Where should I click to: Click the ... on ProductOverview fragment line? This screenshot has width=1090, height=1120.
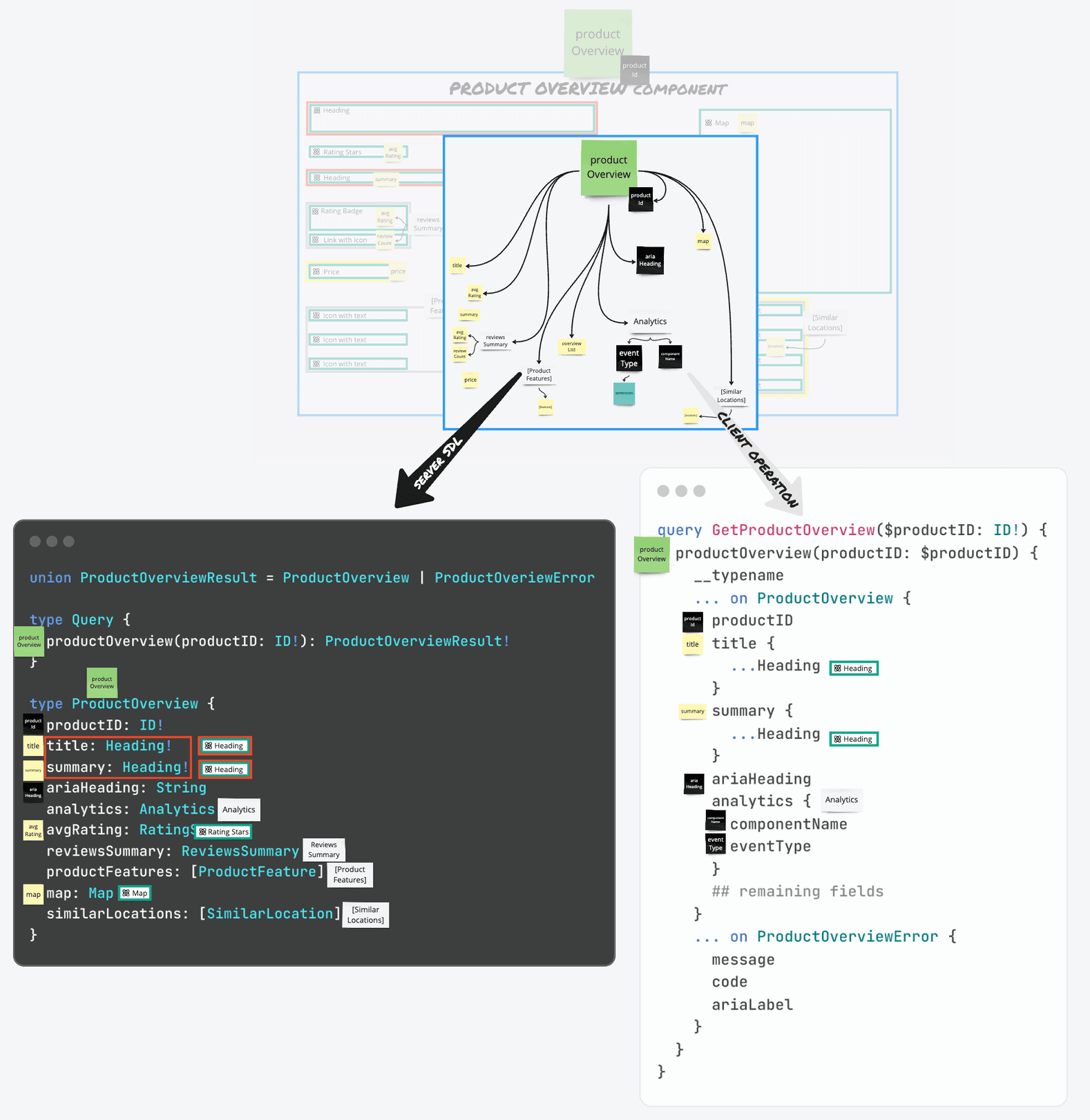[803, 599]
